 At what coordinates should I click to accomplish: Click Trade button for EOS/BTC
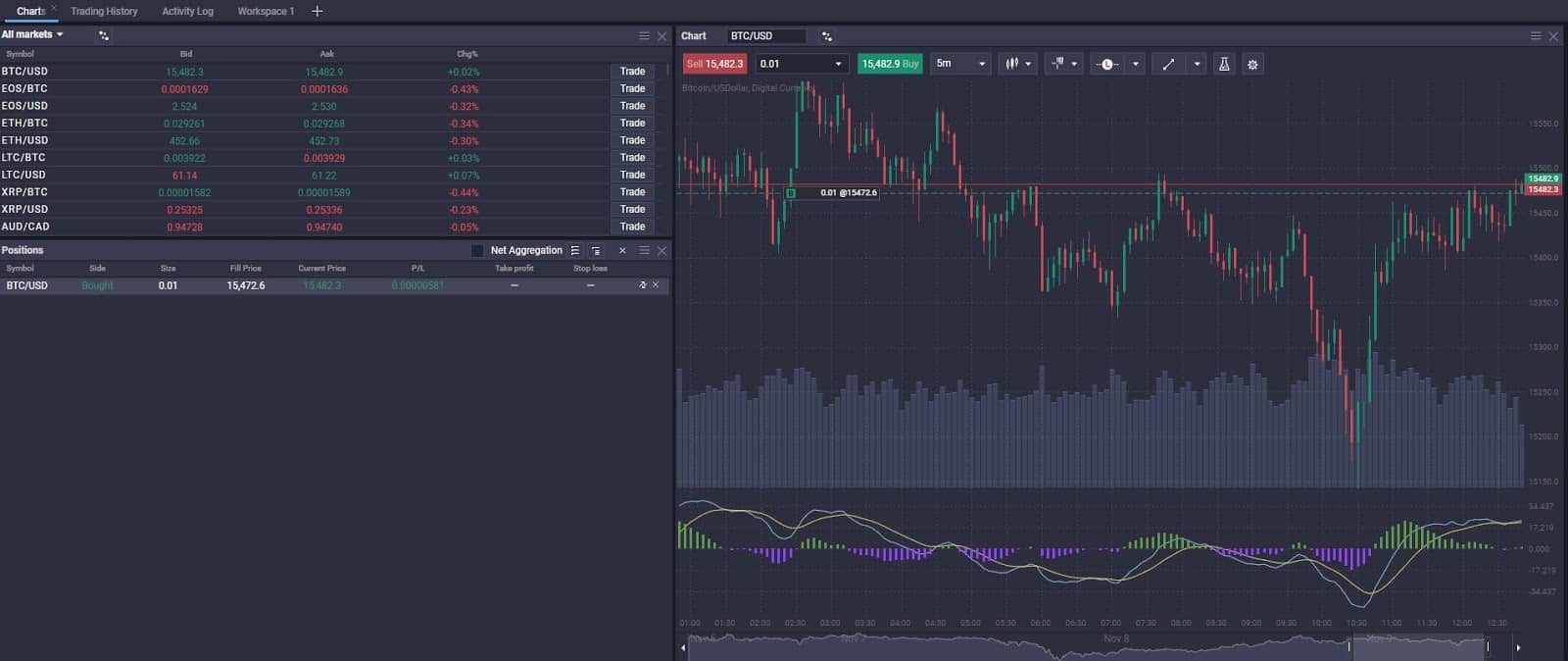pyautogui.click(x=632, y=89)
